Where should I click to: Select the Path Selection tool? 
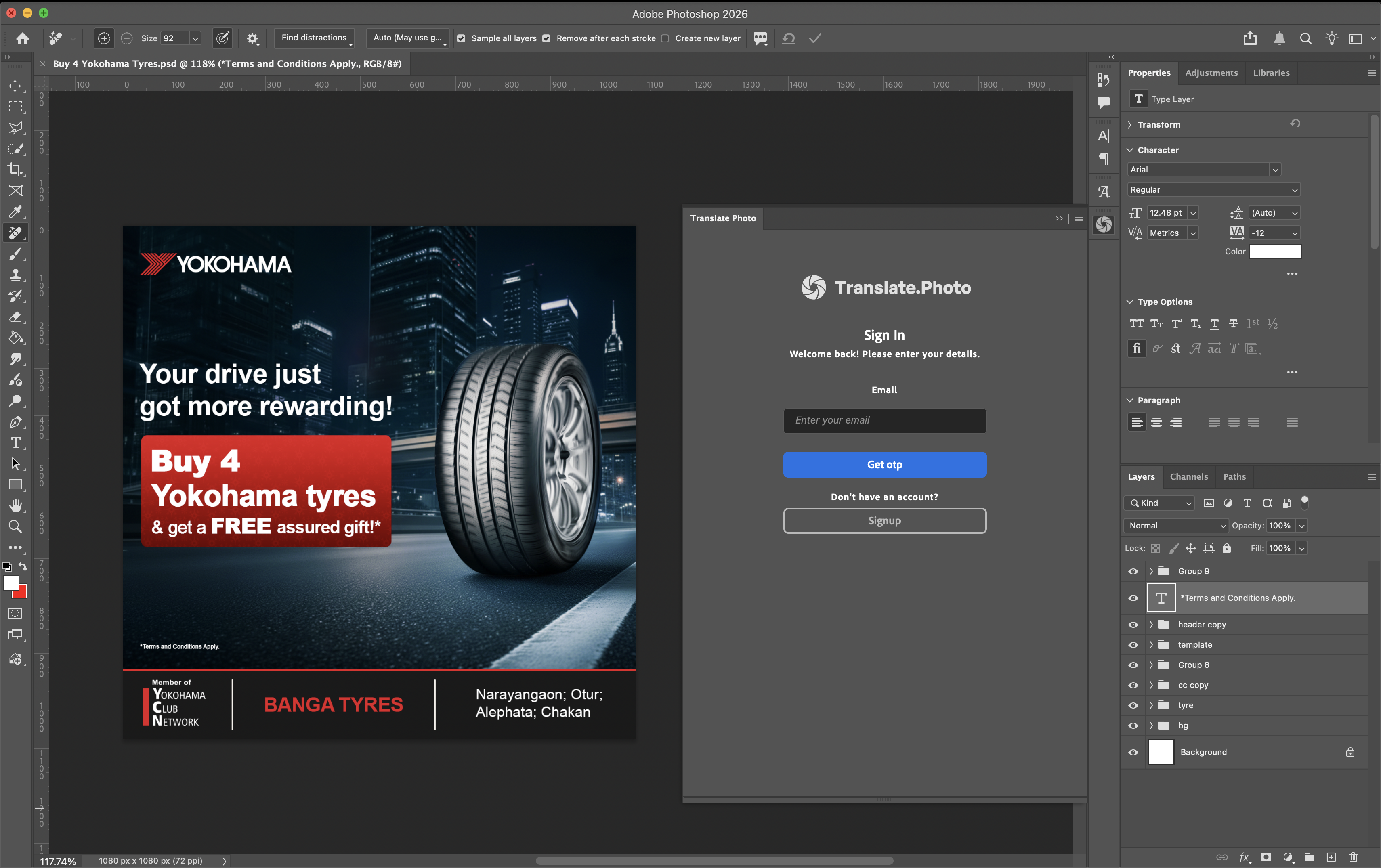tap(15, 464)
